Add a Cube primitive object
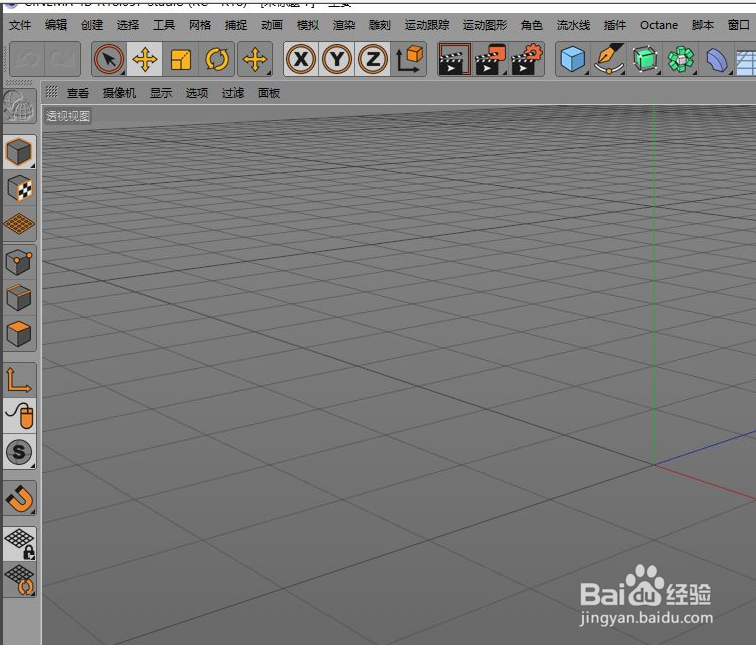This screenshot has width=756, height=645. [573, 59]
